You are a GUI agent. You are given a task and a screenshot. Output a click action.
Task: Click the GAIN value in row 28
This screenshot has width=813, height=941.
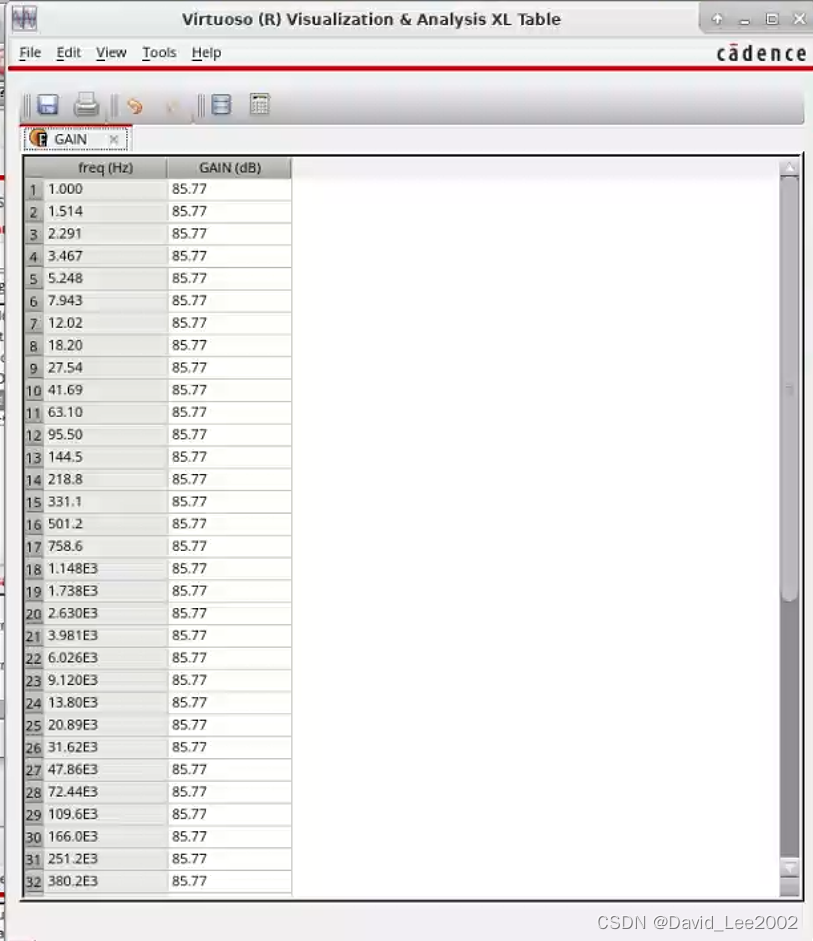(x=230, y=792)
